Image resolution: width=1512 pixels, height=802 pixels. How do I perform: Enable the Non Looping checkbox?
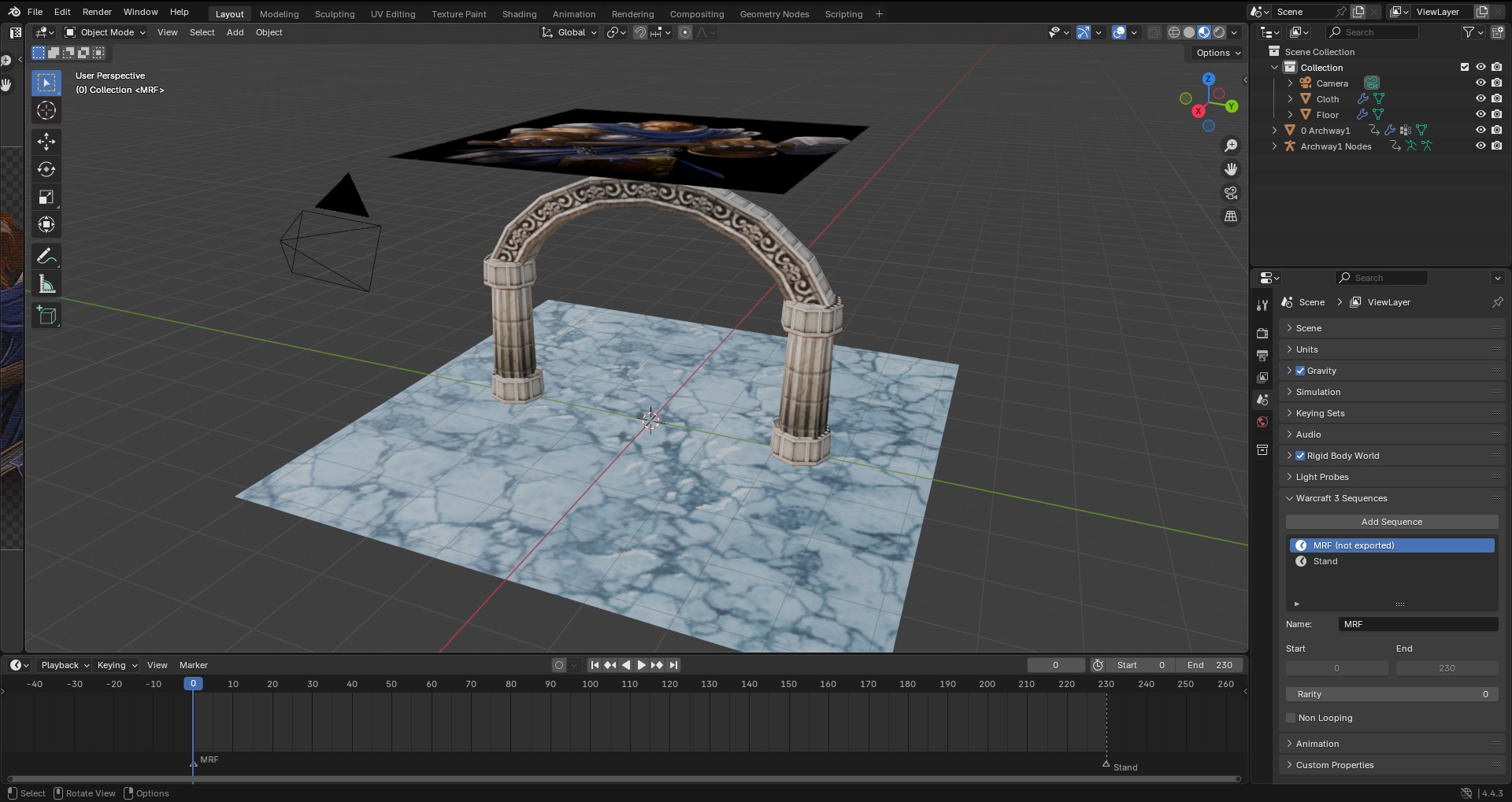(x=1291, y=718)
